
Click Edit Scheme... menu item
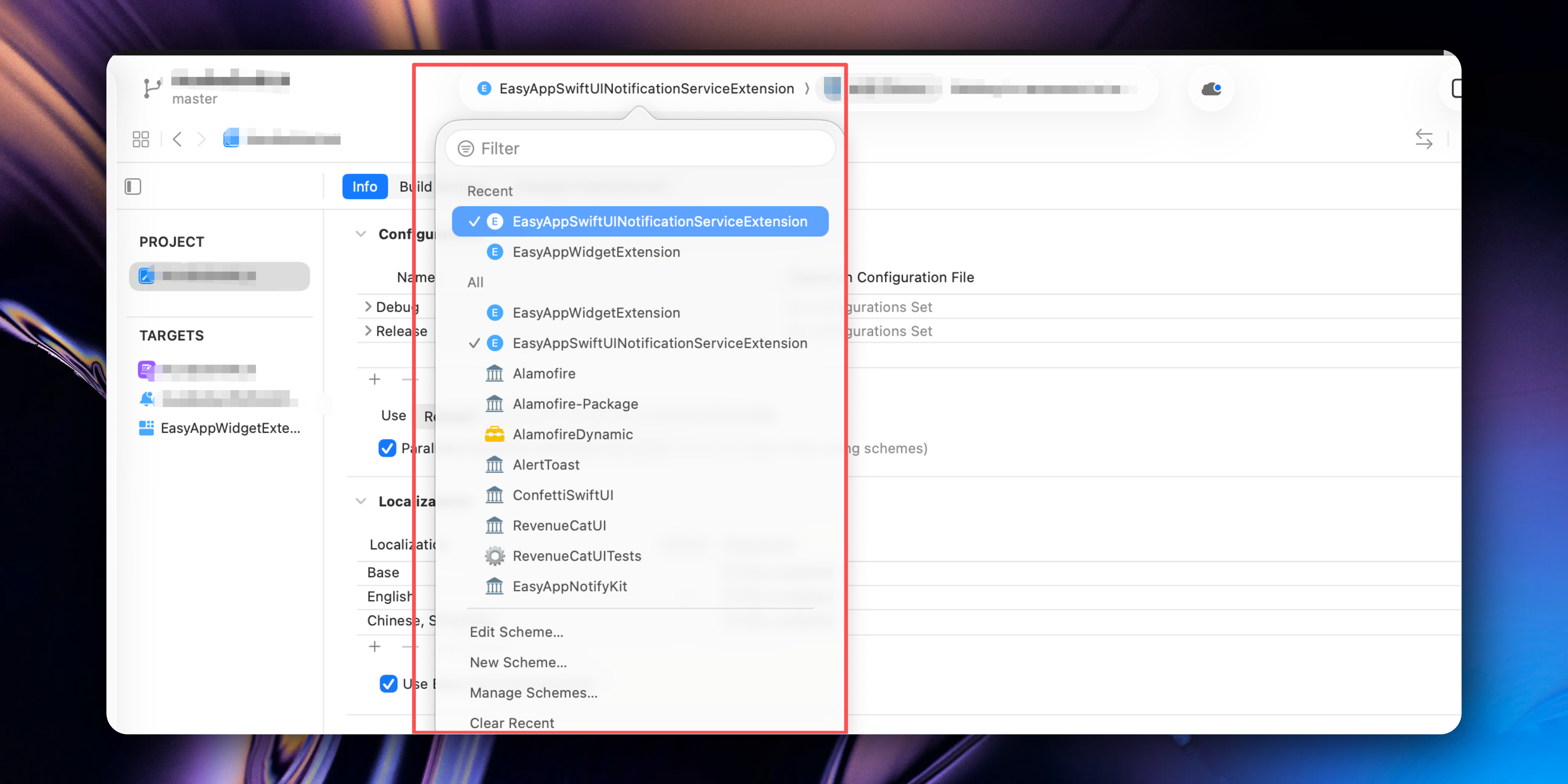(516, 632)
